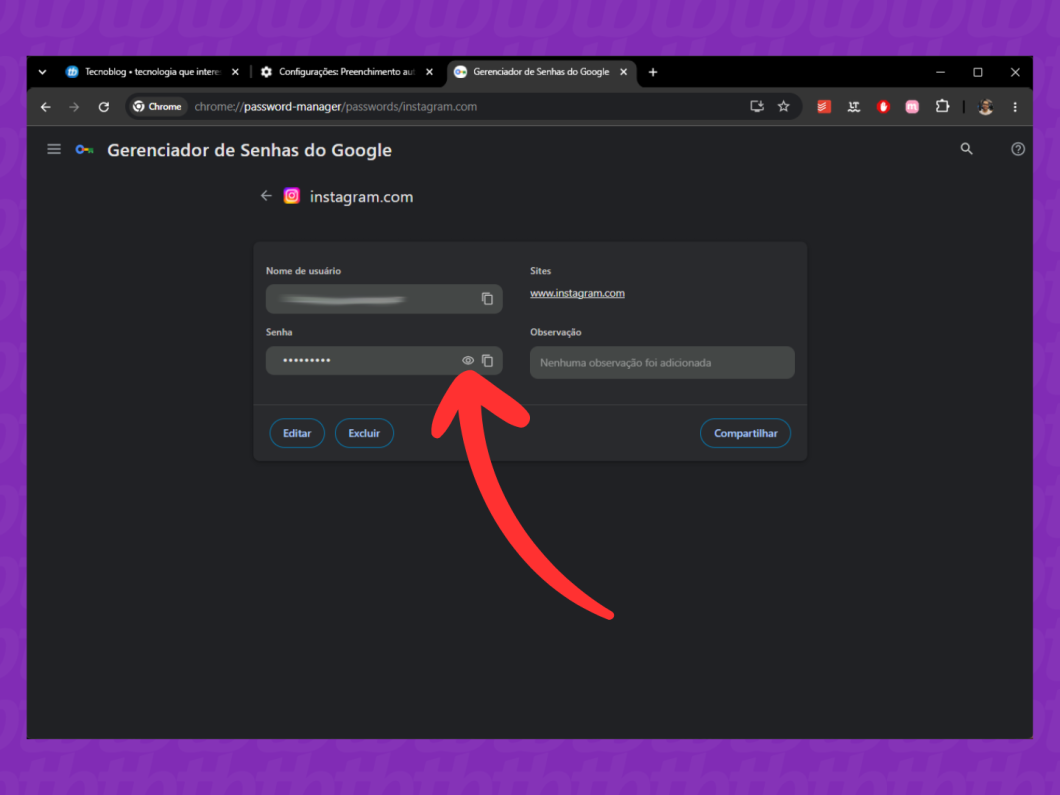Click the Sites label

pos(540,270)
